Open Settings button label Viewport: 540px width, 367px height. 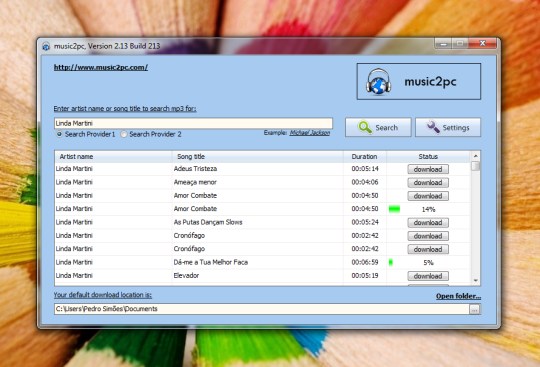[x=456, y=128]
